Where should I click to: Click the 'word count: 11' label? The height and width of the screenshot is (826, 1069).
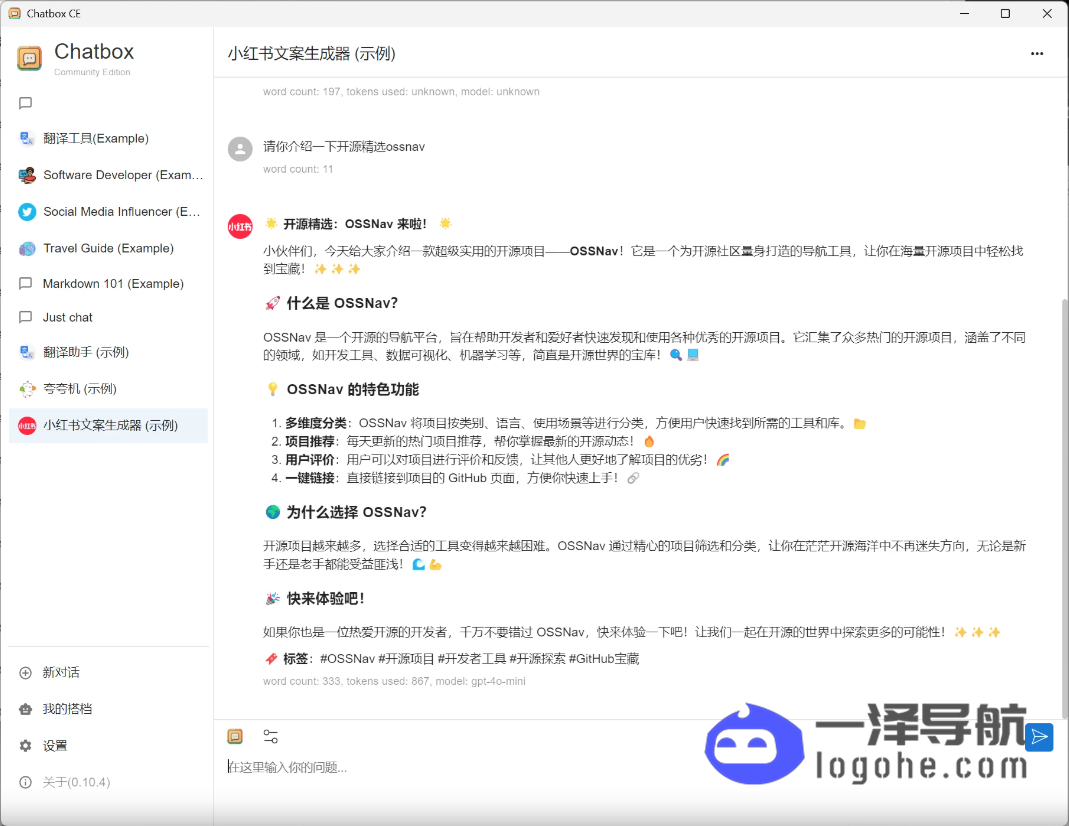click(298, 169)
